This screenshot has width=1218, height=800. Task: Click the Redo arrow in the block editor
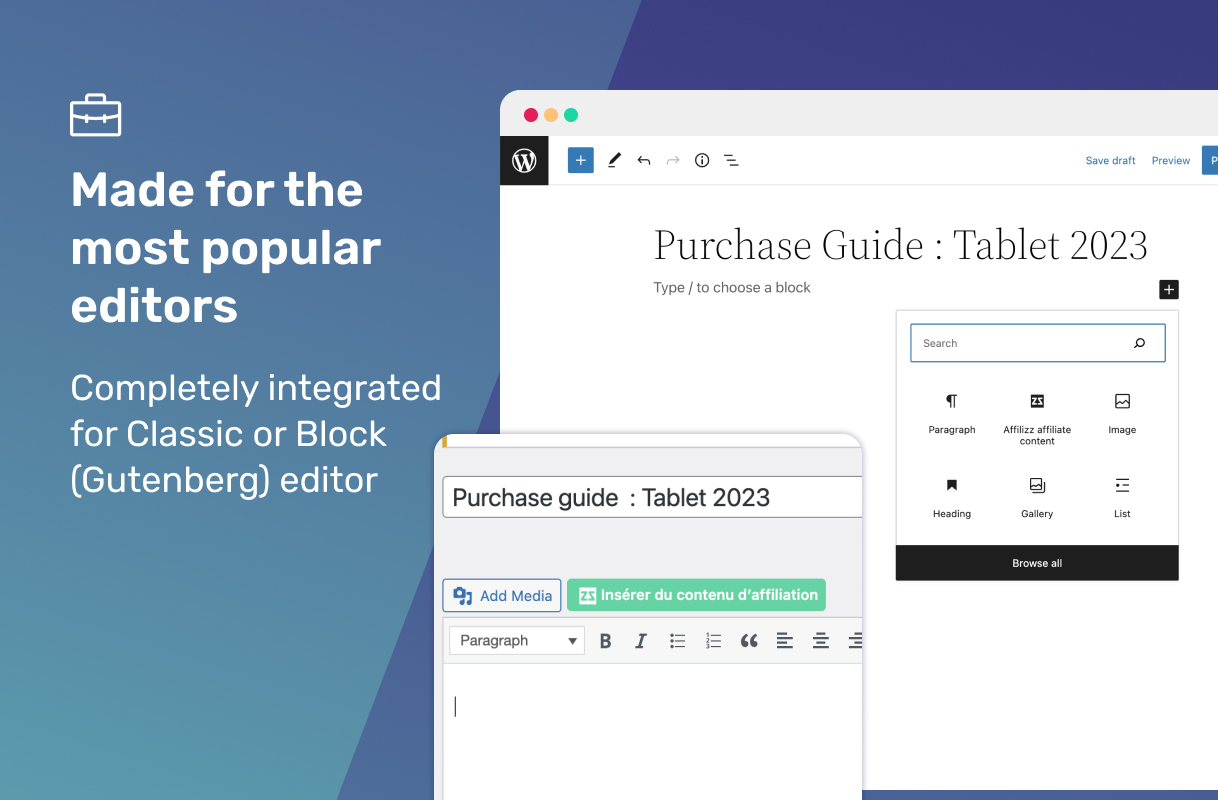click(673, 160)
